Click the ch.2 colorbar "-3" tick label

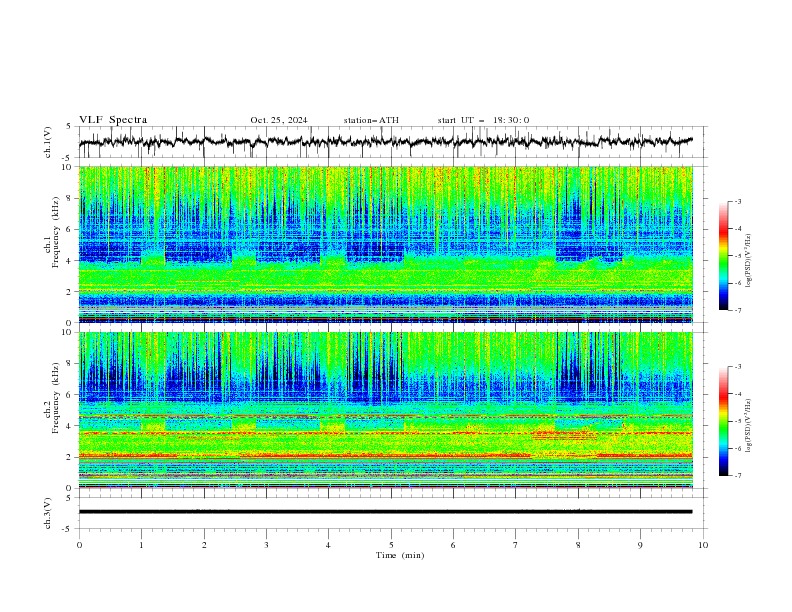(737, 367)
